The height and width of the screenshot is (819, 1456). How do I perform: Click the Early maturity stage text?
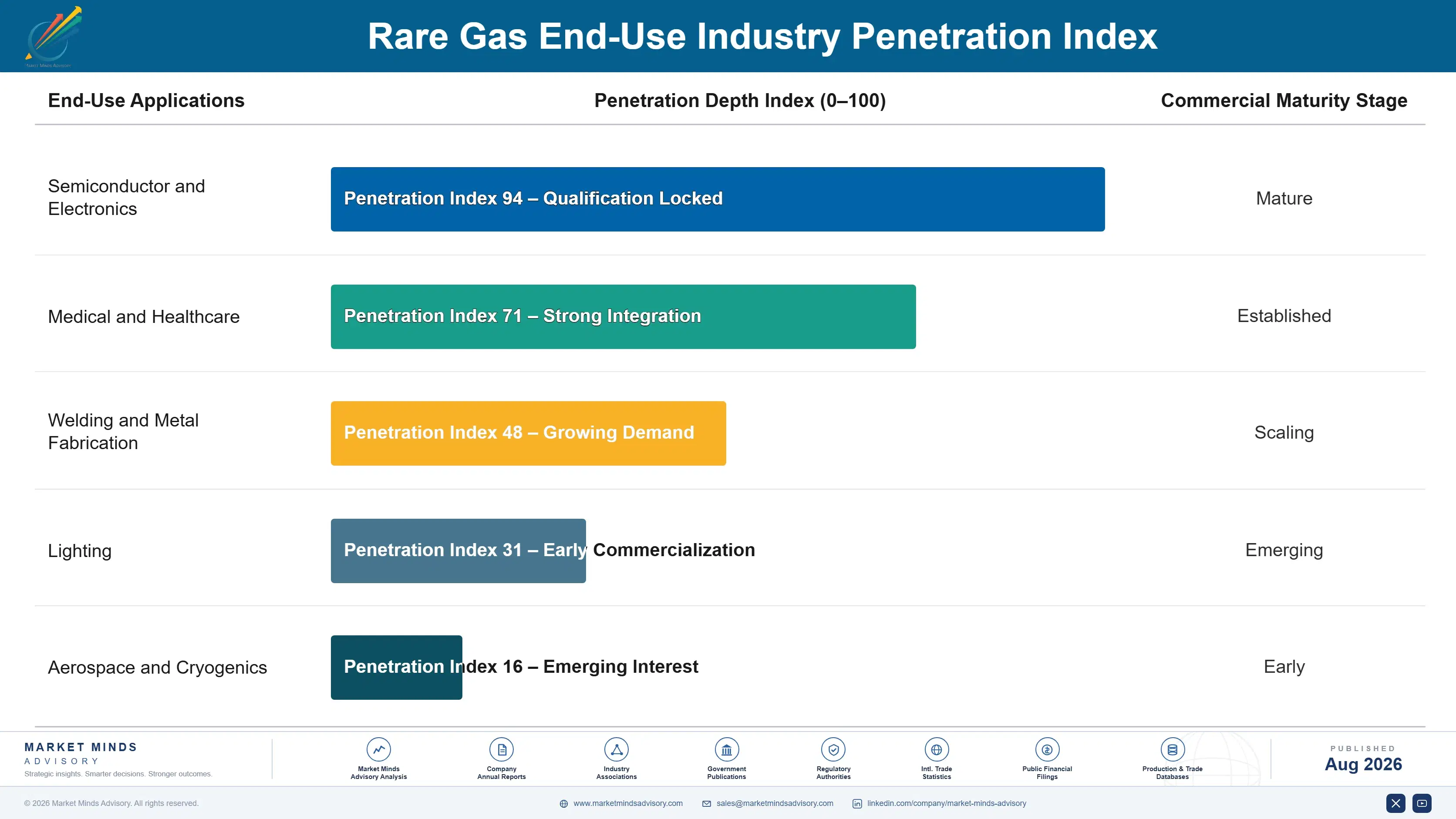point(1284,667)
